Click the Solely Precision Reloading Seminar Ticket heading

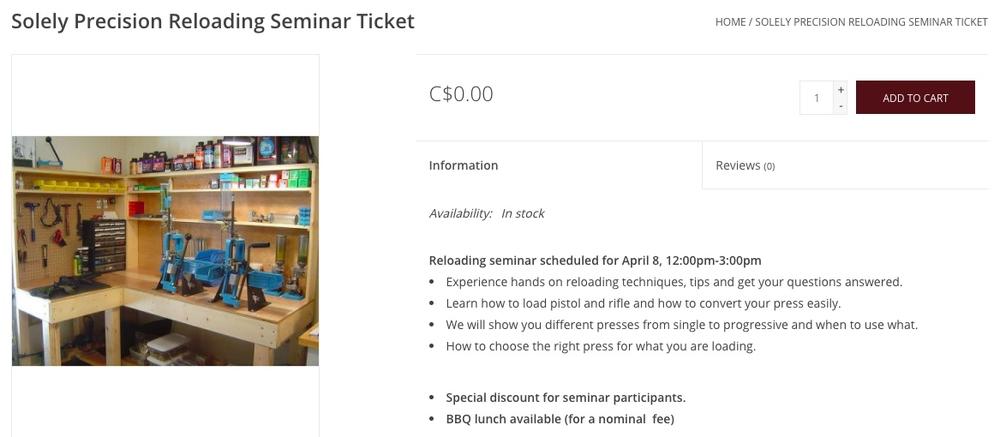coord(213,21)
